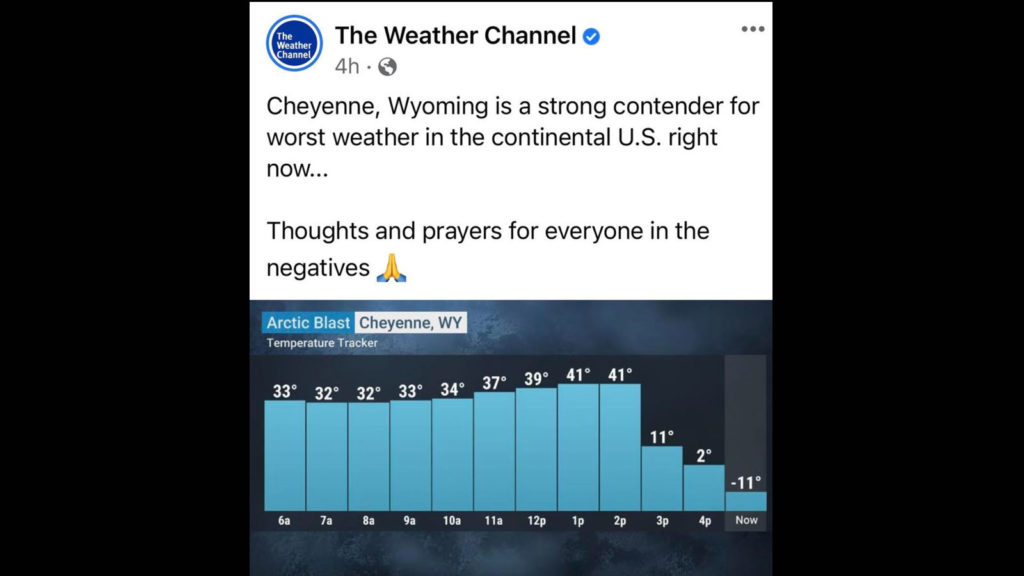Image resolution: width=1024 pixels, height=576 pixels.
Task: Click the 10a bar showing 34°
Action: click(452, 455)
